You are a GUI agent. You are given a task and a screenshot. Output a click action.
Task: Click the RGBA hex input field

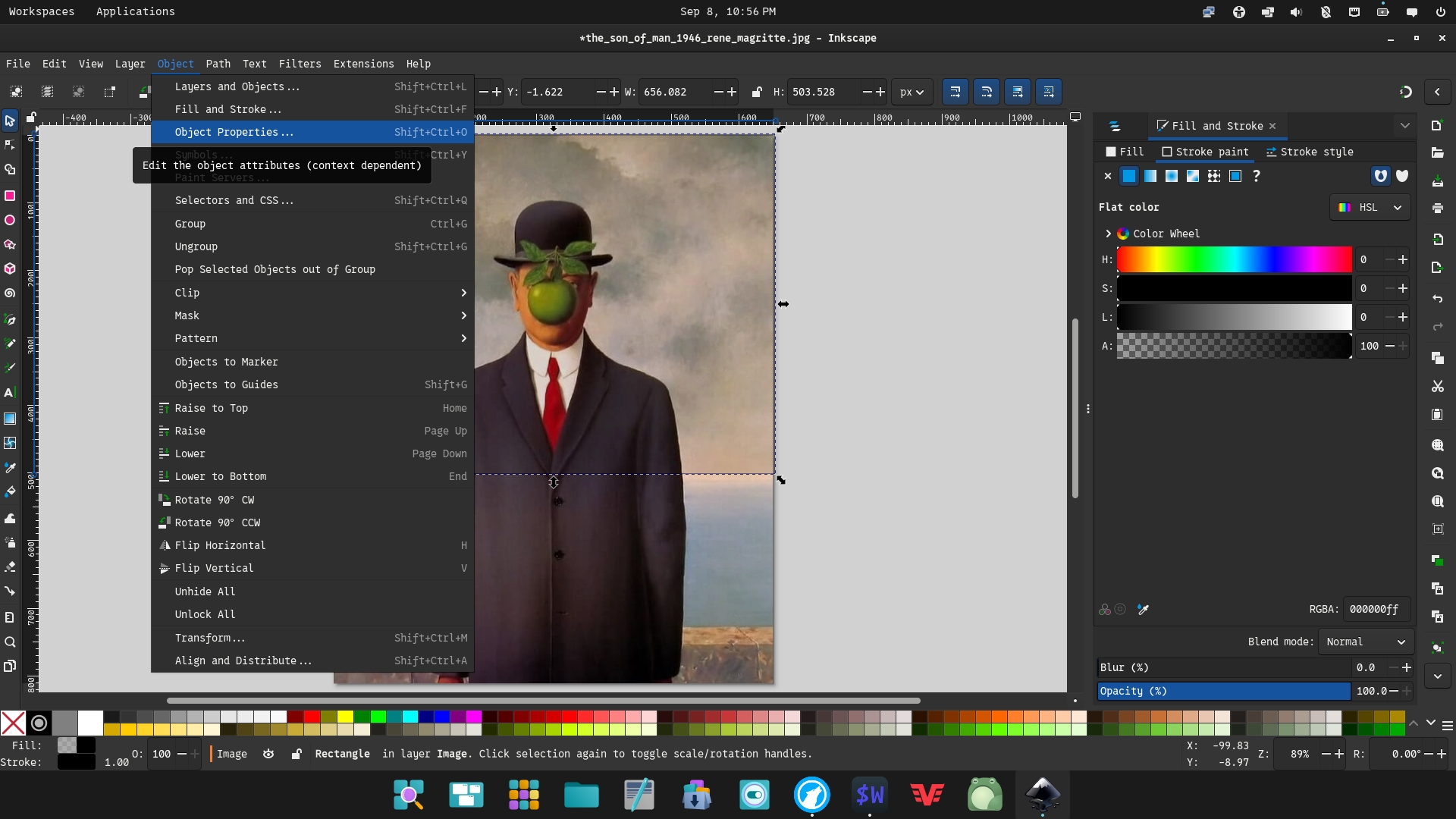(1376, 610)
